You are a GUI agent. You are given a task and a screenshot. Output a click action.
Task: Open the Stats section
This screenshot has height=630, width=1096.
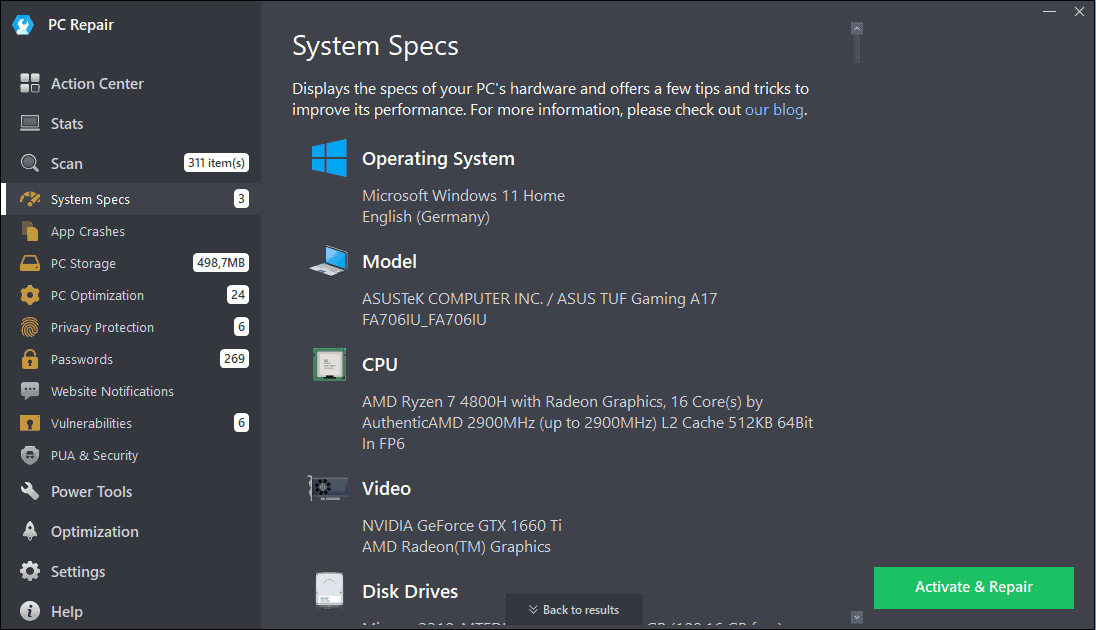[131, 123]
